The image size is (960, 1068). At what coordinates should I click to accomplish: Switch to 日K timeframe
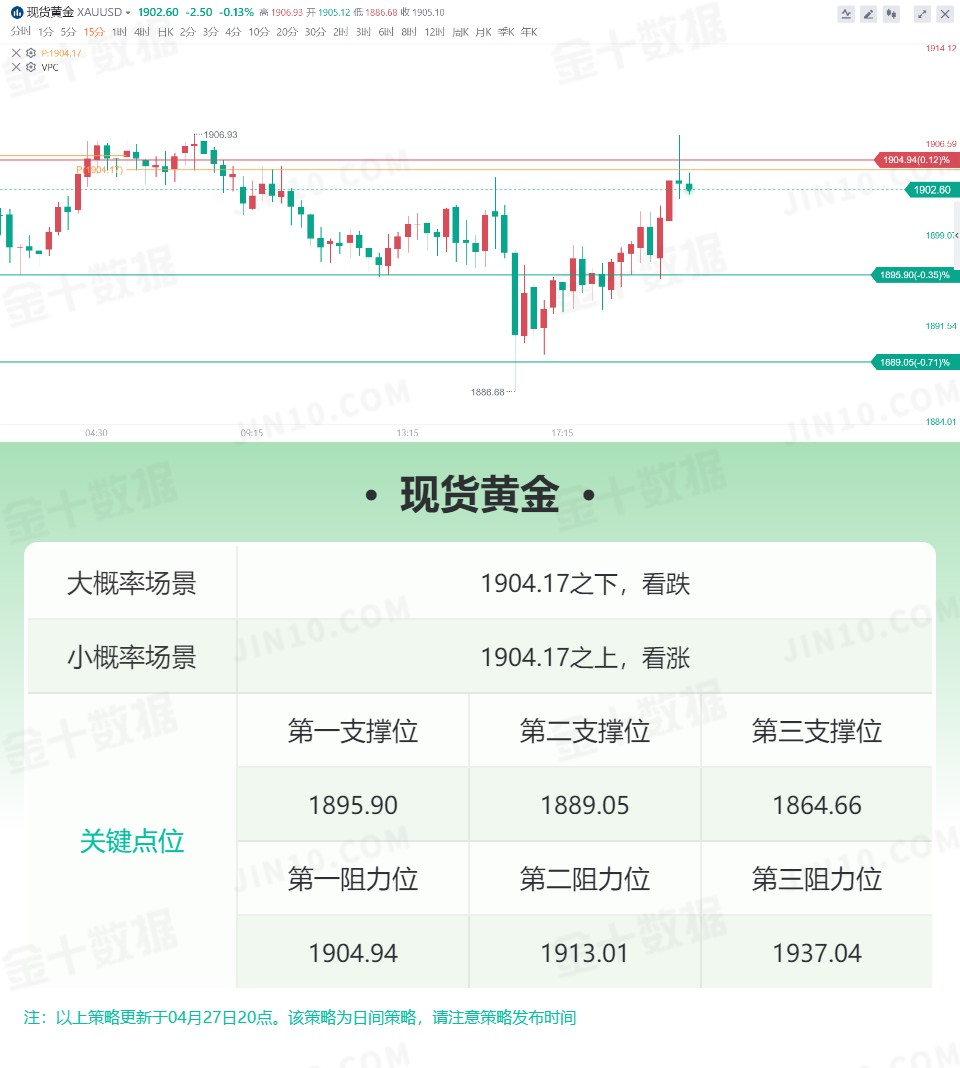point(166,32)
